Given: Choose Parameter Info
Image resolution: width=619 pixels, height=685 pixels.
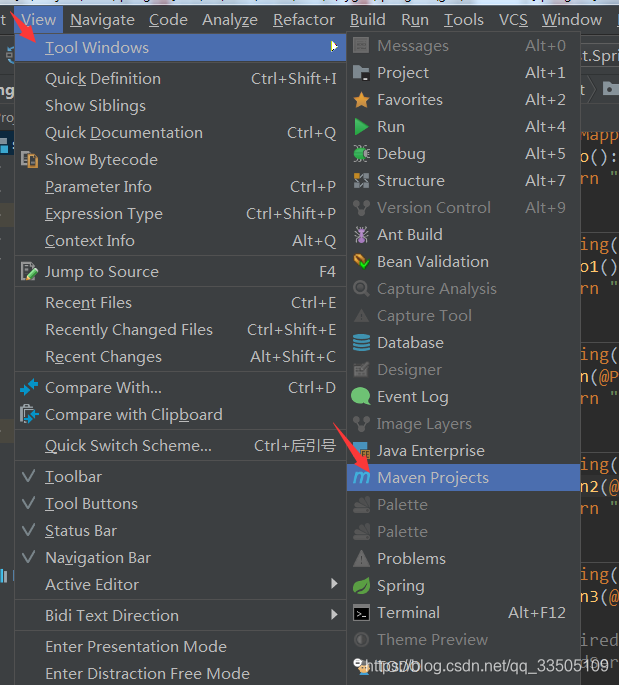Looking at the screenshot, I should [x=180, y=187].
